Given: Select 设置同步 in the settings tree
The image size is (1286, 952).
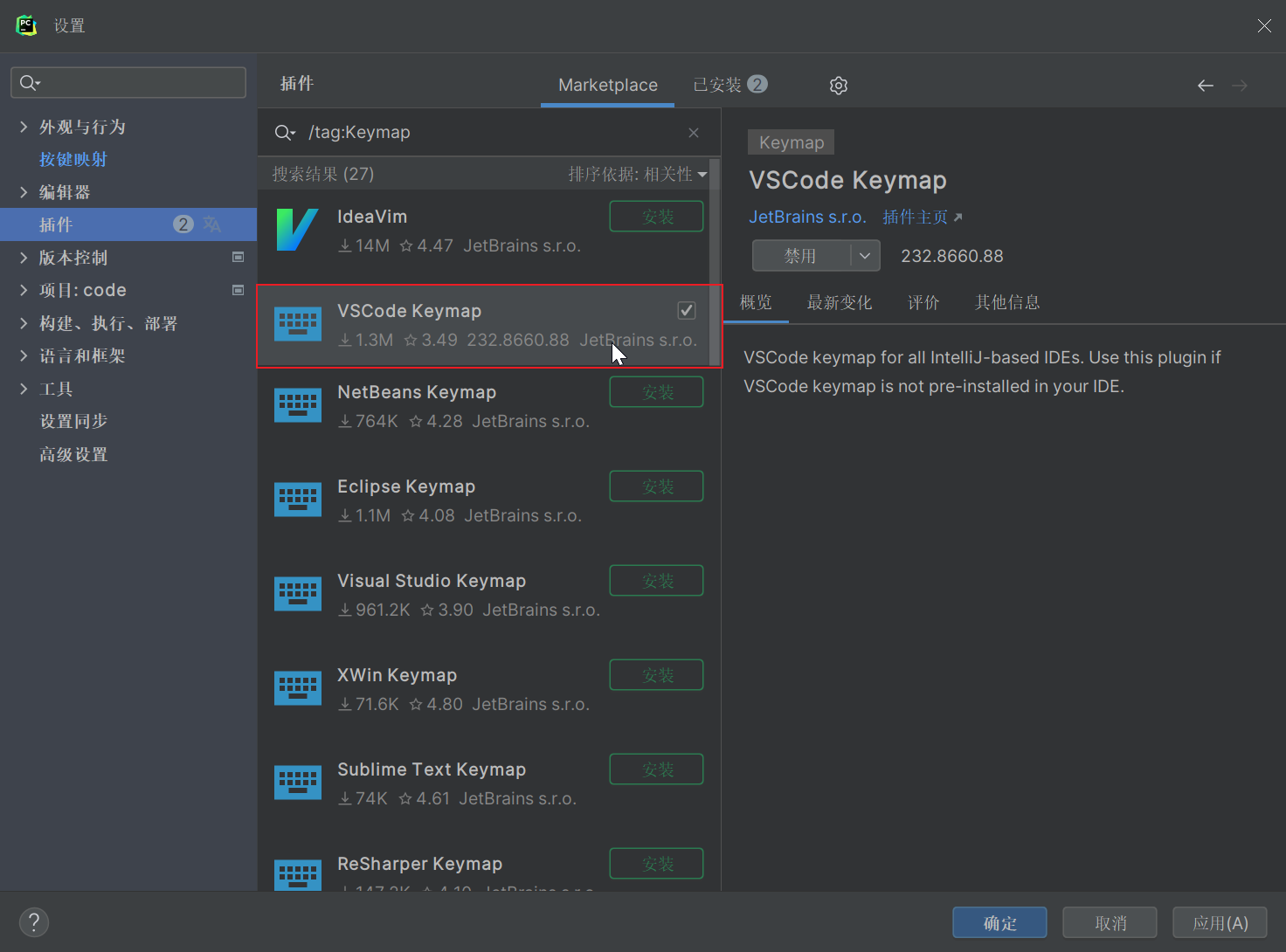Looking at the screenshot, I should [x=73, y=421].
